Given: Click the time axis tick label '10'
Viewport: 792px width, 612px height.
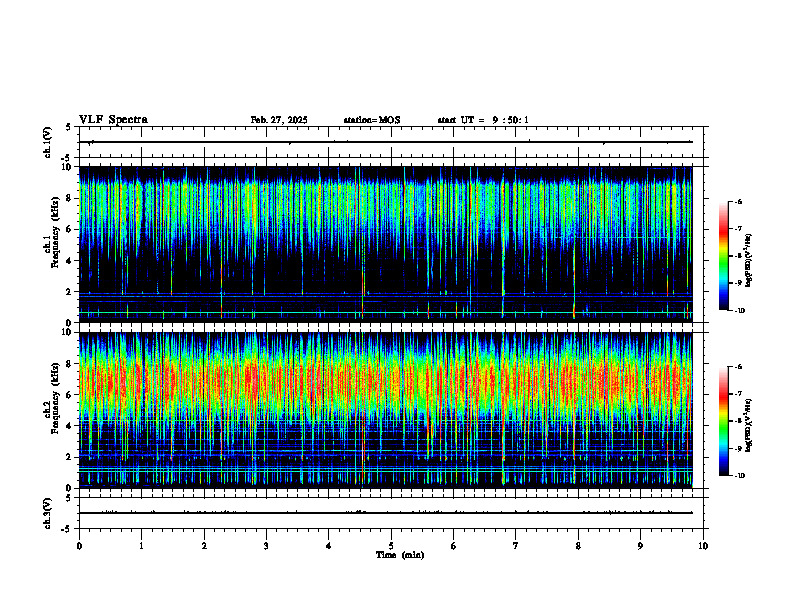Looking at the screenshot, I should point(703,546).
